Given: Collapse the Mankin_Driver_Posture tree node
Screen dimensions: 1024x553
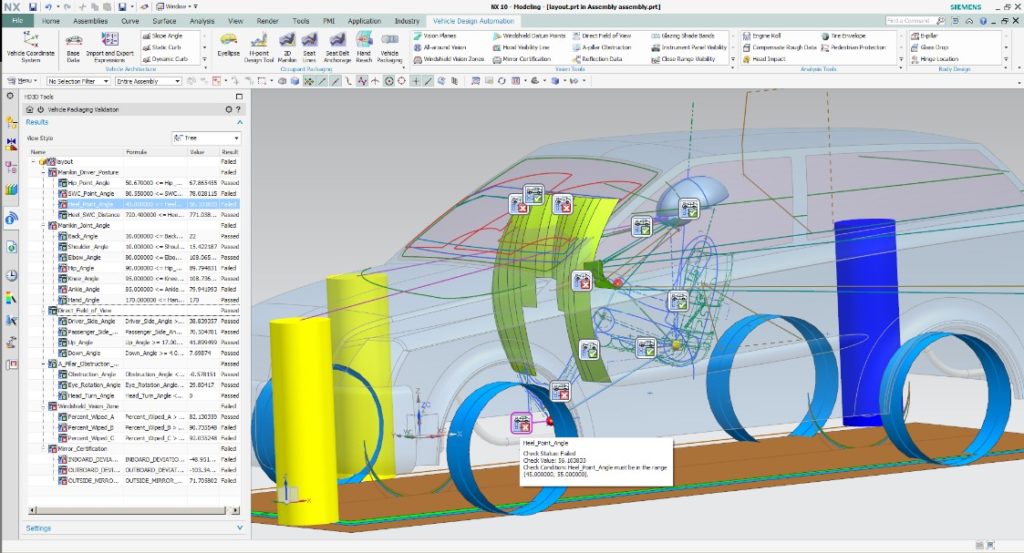Looking at the screenshot, I should point(43,172).
